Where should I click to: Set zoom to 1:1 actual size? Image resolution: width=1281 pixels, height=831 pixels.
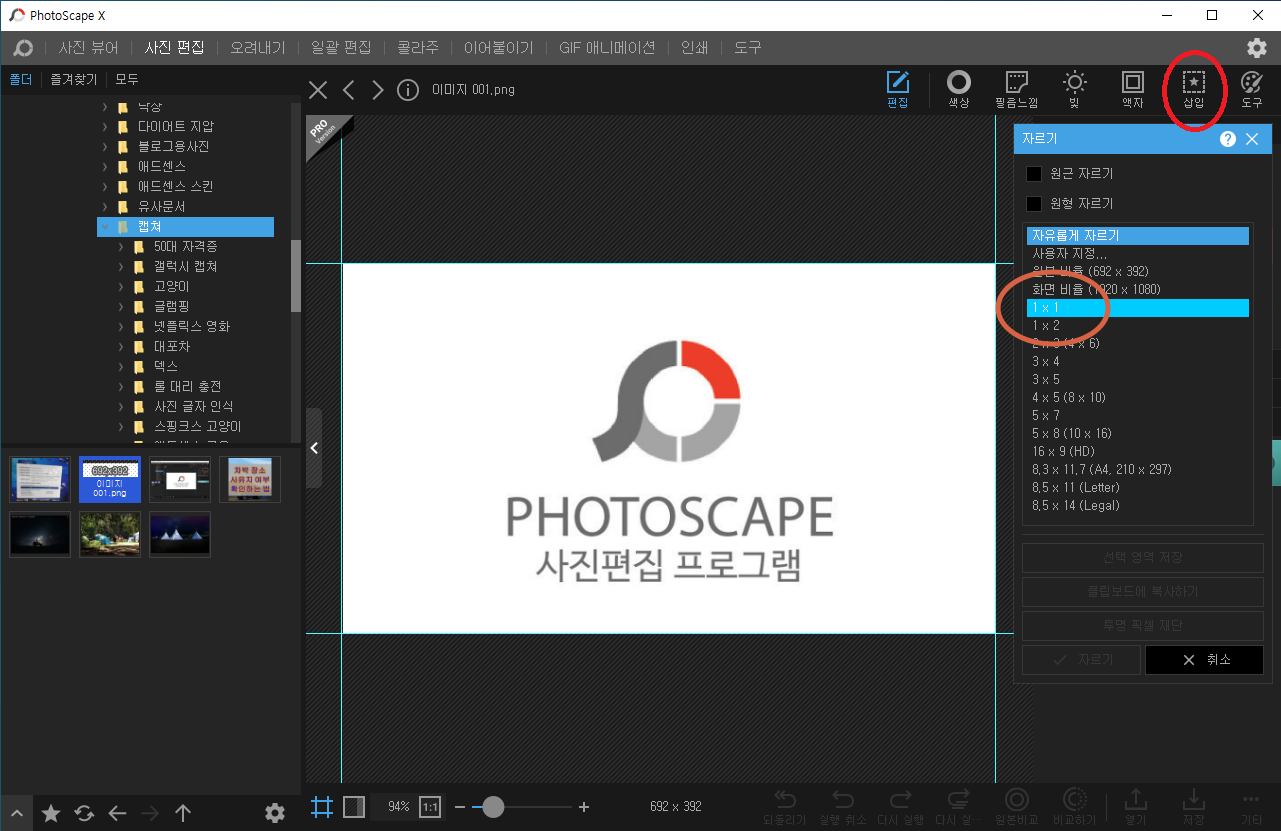click(x=430, y=807)
